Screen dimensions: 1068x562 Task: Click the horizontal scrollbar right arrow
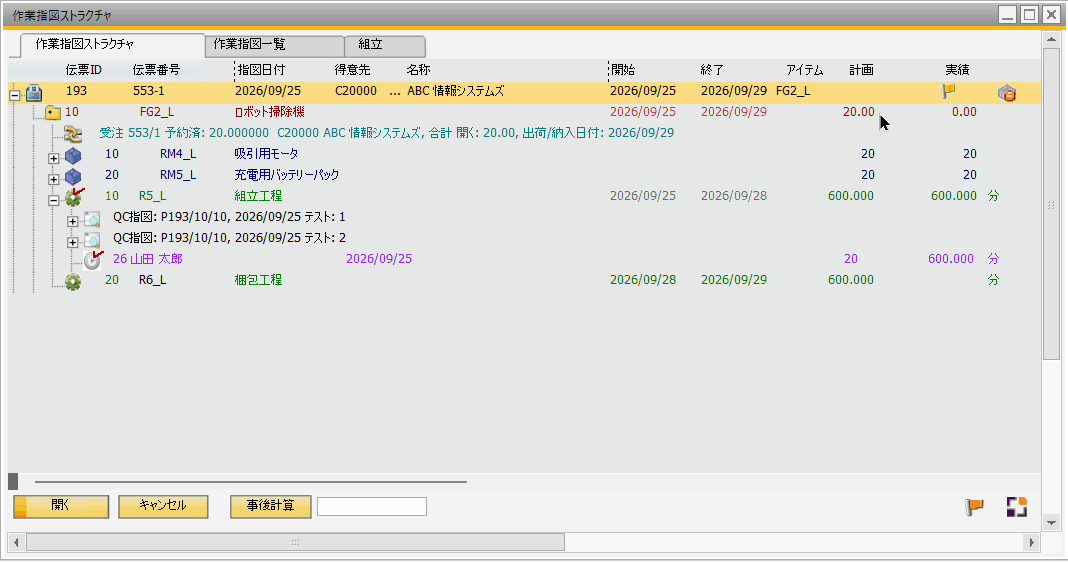1032,542
